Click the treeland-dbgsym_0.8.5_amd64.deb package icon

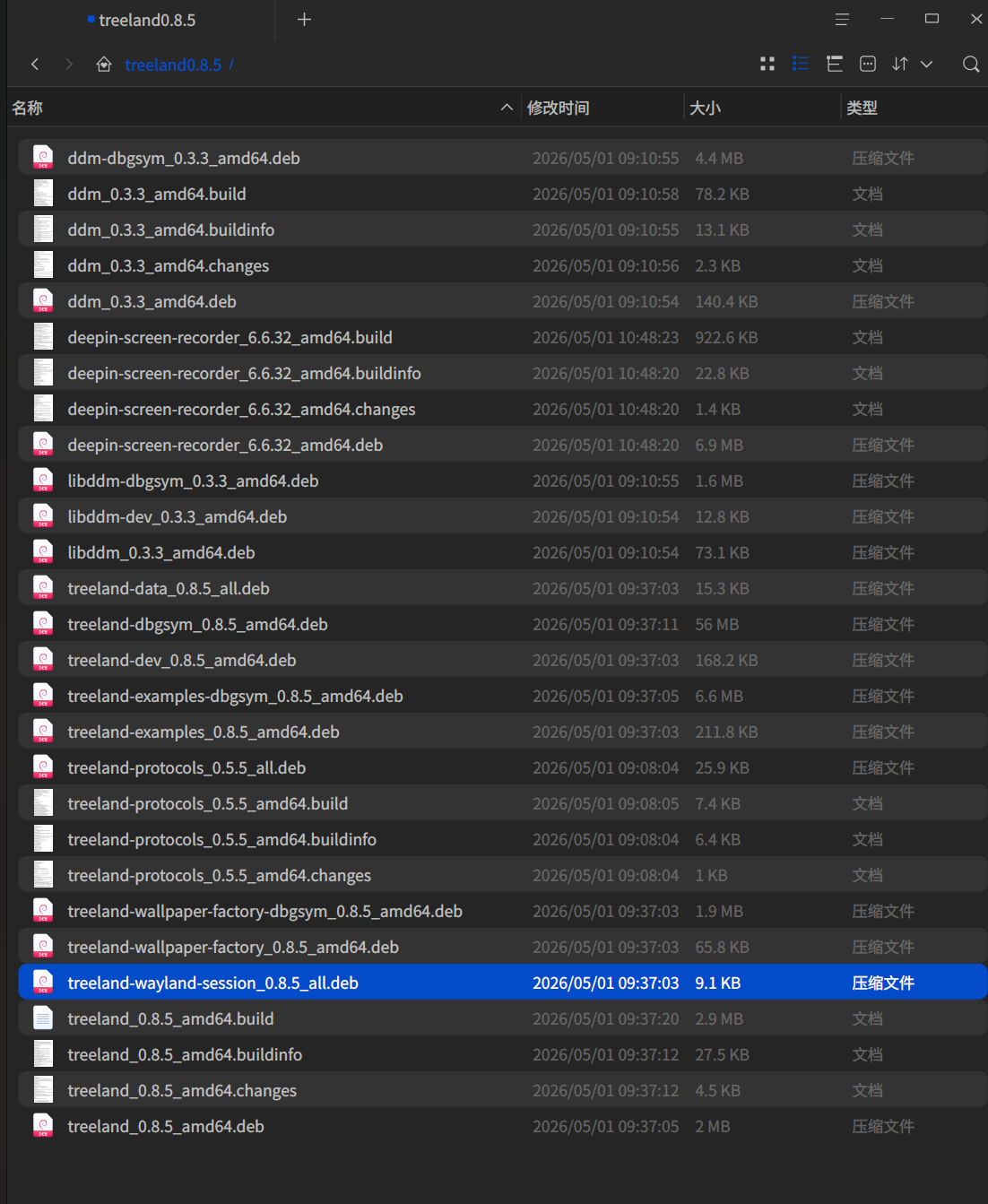click(x=43, y=623)
